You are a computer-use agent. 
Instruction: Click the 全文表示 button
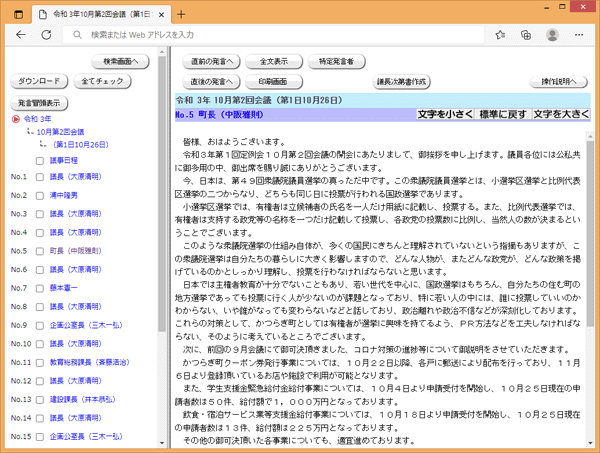point(274,61)
